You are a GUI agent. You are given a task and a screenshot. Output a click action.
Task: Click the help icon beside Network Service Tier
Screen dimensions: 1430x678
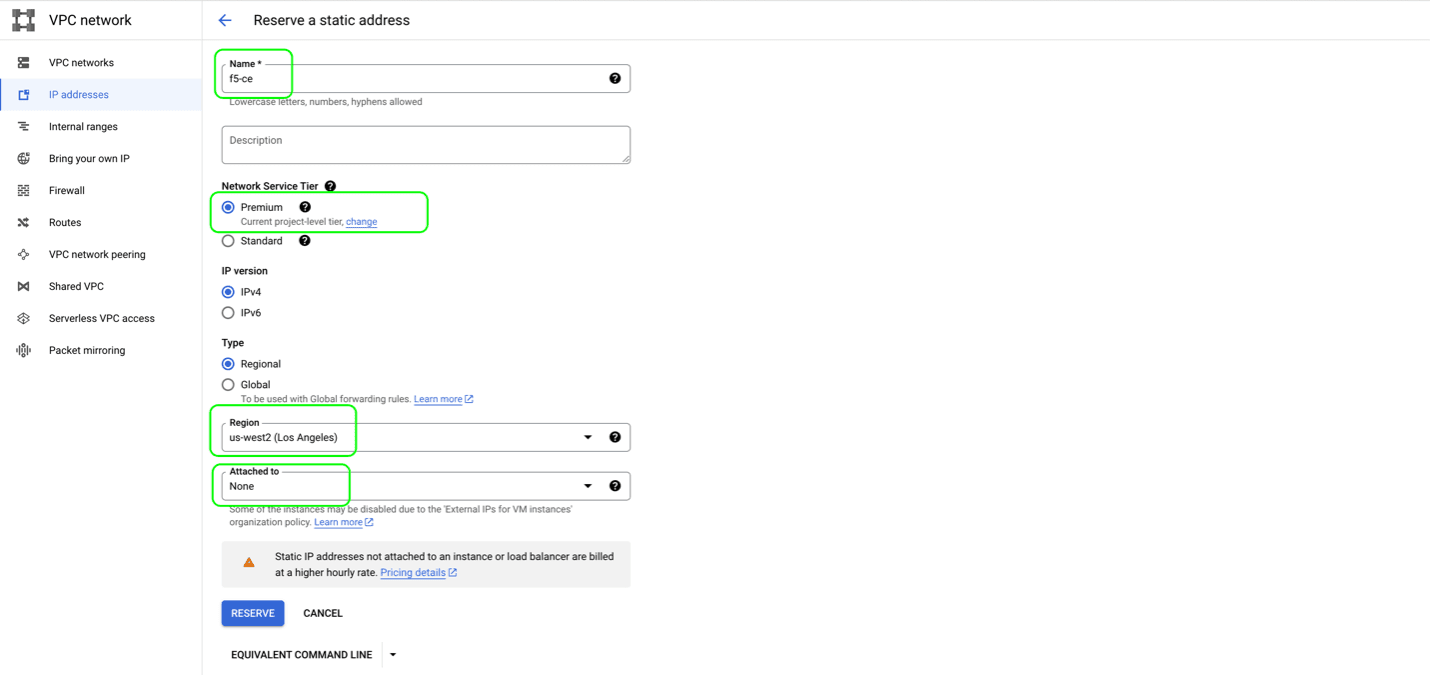click(x=330, y=186)
